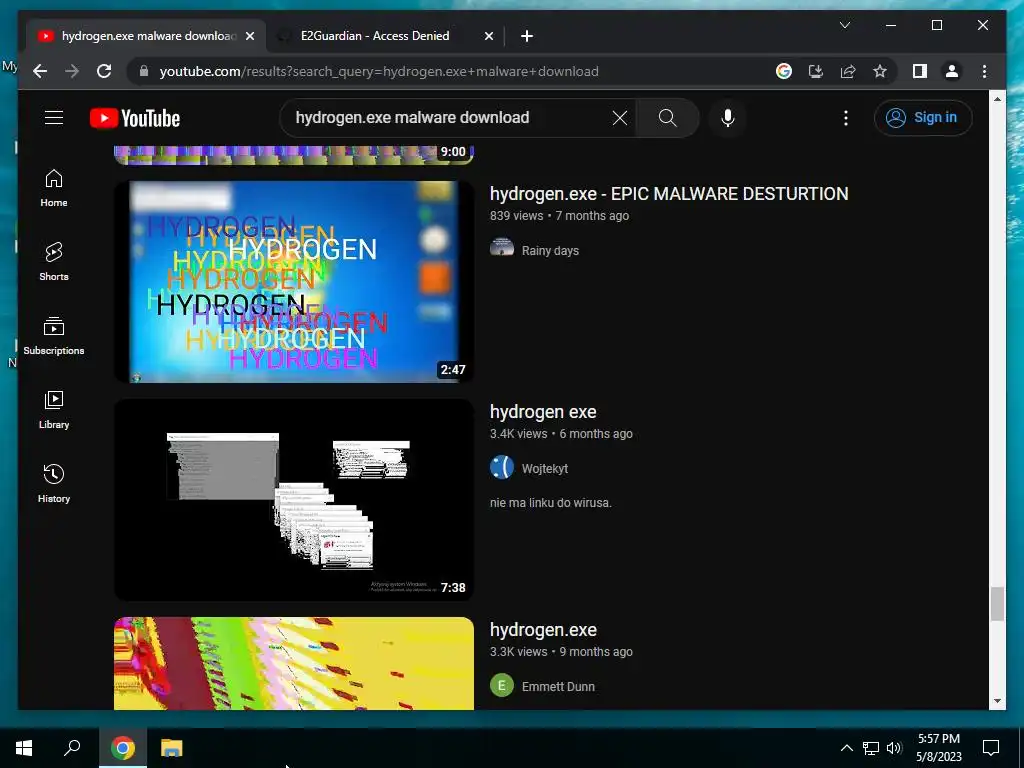Viewport: 1024px width, 768px height.
Task: Clear the search query with the X icon
Action: [620, 118]
